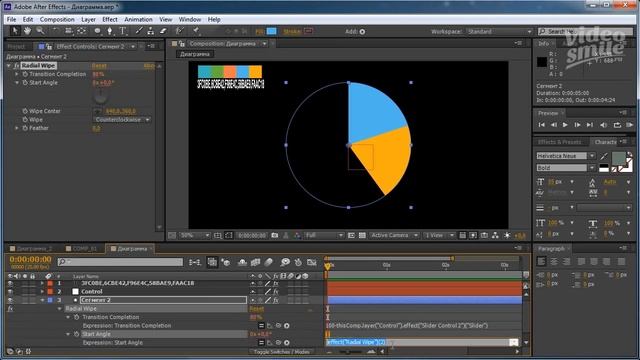
Task: Click the Wipe Center crosshair button
Action: pyautogui.click(x=97, y=111)
